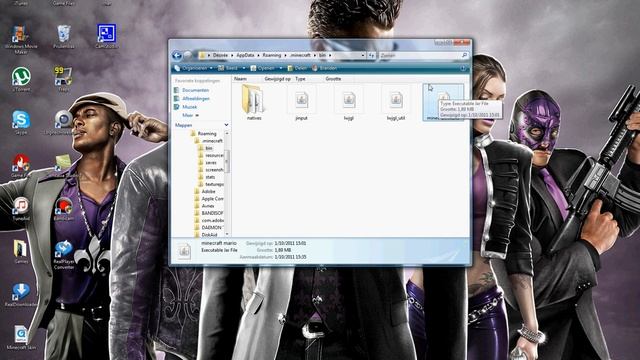Screen dimensions: 640x360
Task: Sort by Gewijzigd op column header
Action: click(x=278, y=79)
